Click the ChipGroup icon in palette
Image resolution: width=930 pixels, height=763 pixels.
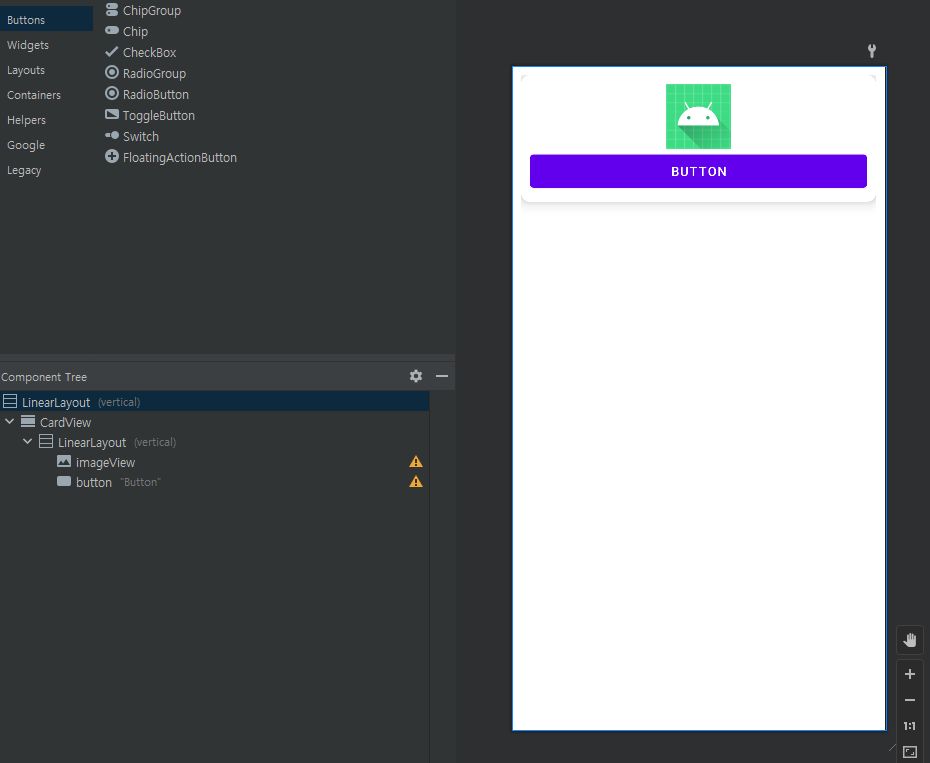coord(112,9)
